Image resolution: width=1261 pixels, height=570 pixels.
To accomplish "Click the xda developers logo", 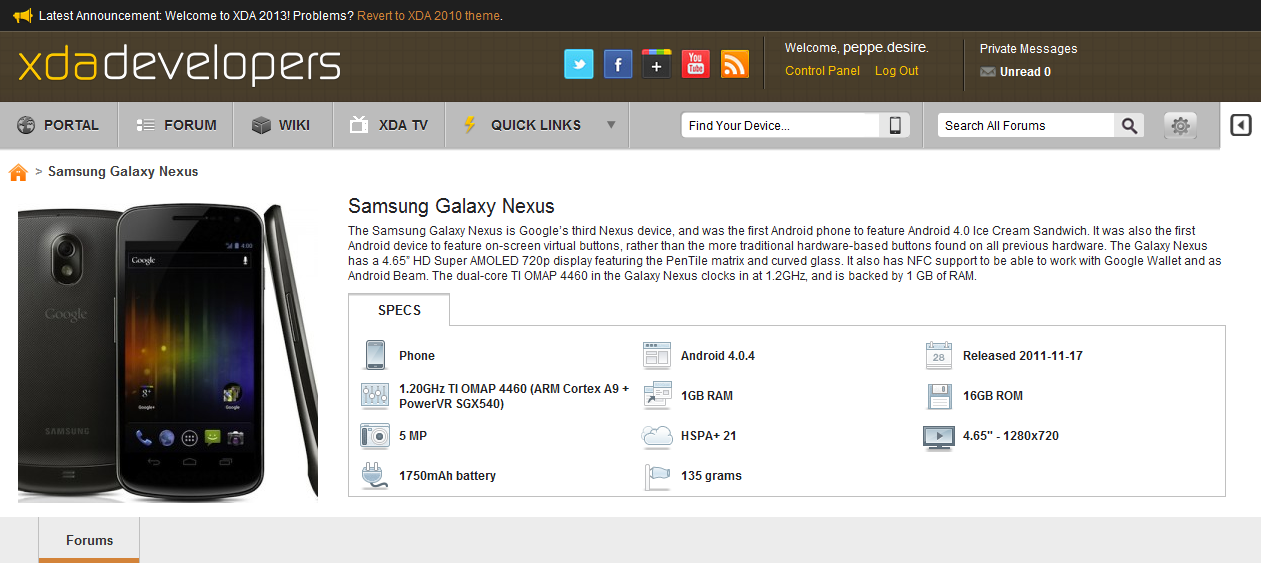I will pos(179,65).
